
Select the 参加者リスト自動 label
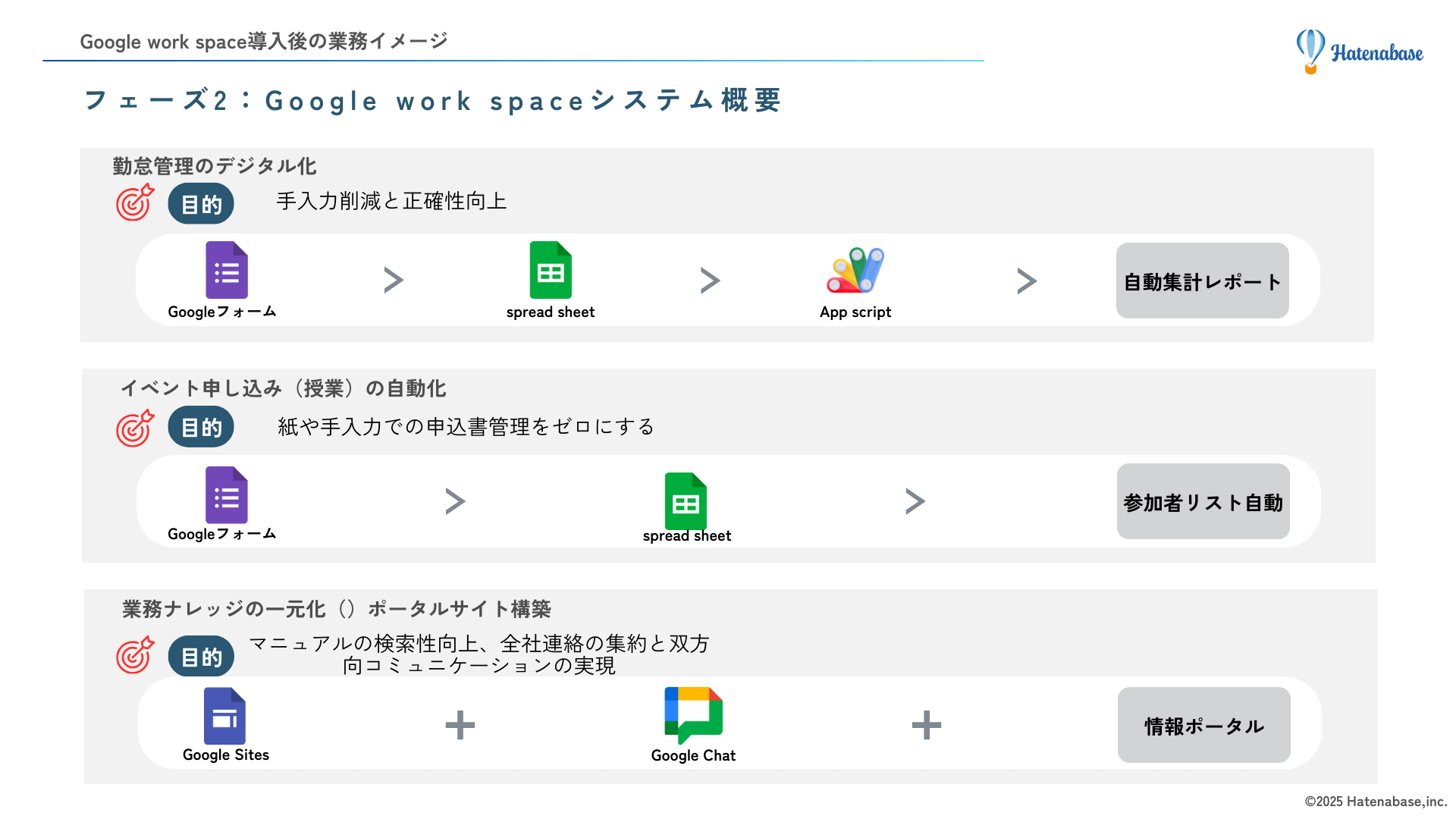pos(1203,501)
